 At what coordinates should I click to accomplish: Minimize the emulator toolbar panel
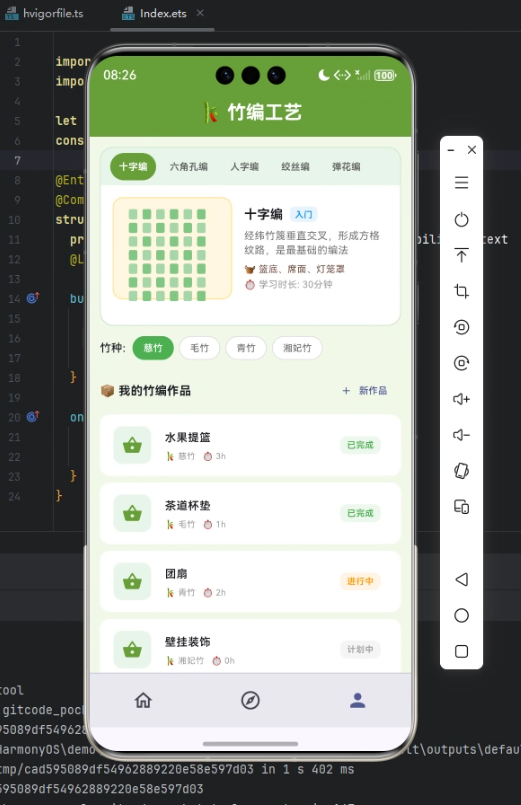click(x=451, y=150)
